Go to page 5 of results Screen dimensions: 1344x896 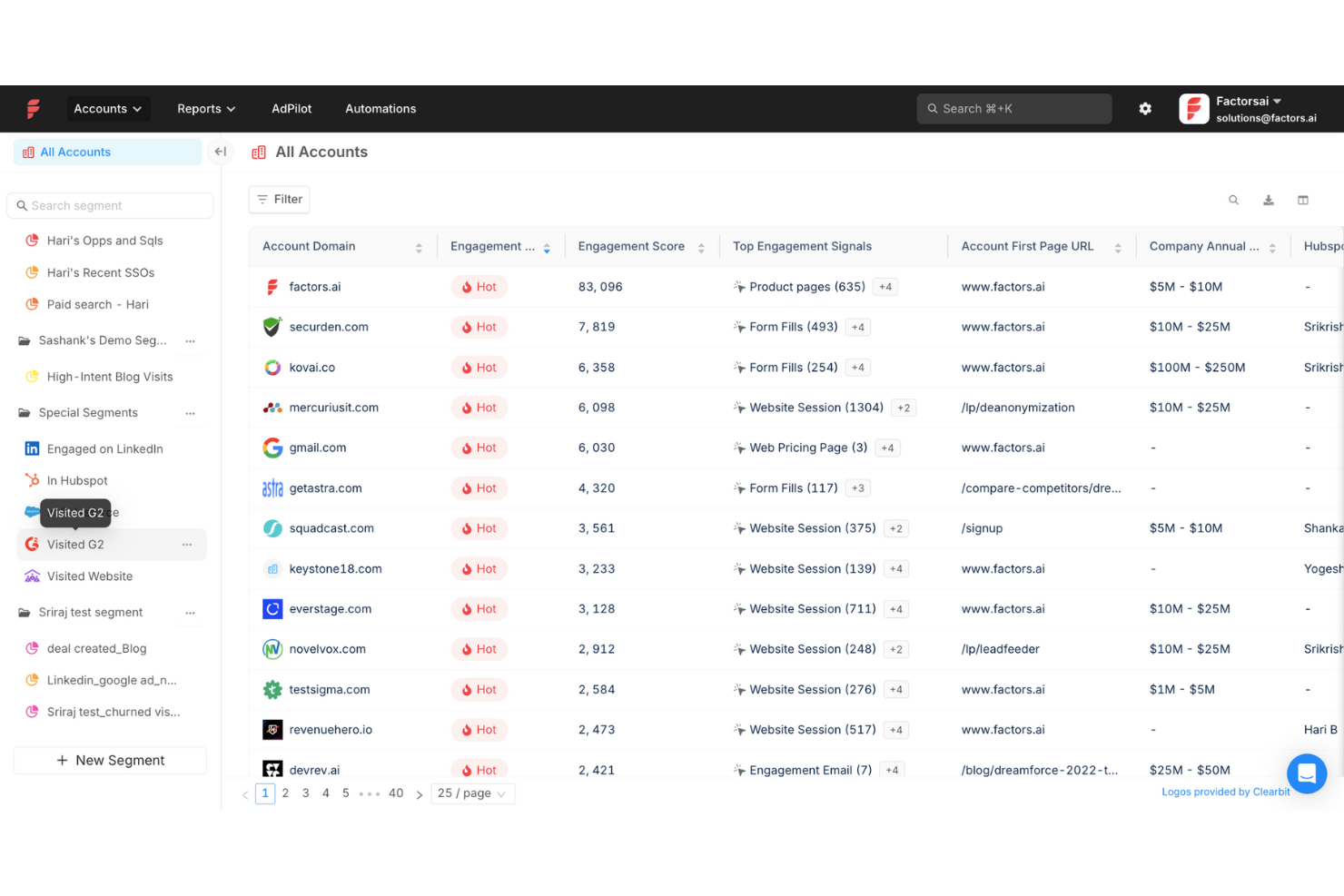[x=345, y=793]
